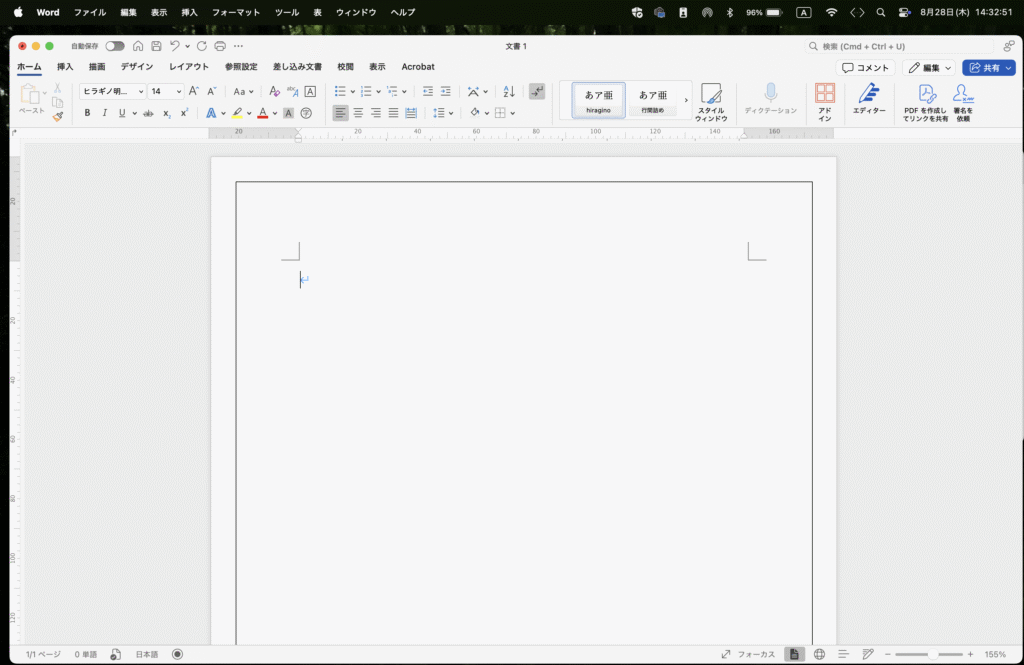
Task: Click the Comments (コメント) button
Action: 866,68
